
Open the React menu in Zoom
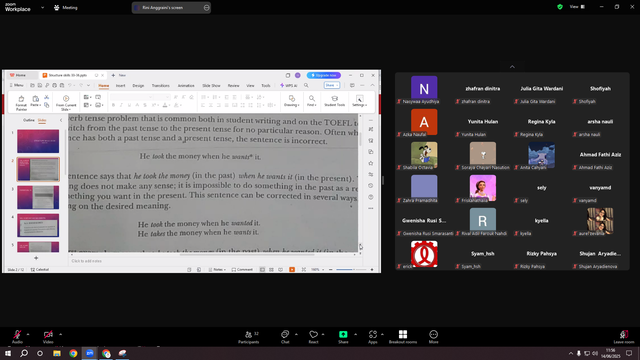click(313, 337)
